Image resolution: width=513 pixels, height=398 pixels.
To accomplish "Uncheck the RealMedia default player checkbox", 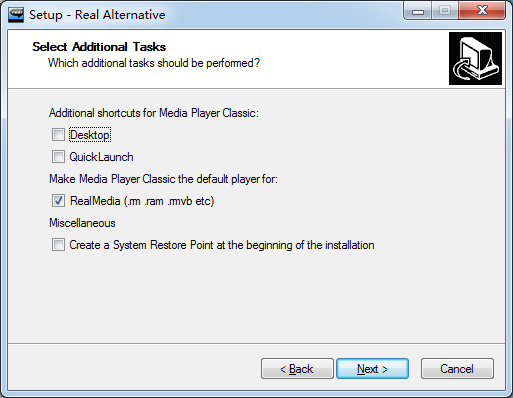I will [x=58, y=201].
